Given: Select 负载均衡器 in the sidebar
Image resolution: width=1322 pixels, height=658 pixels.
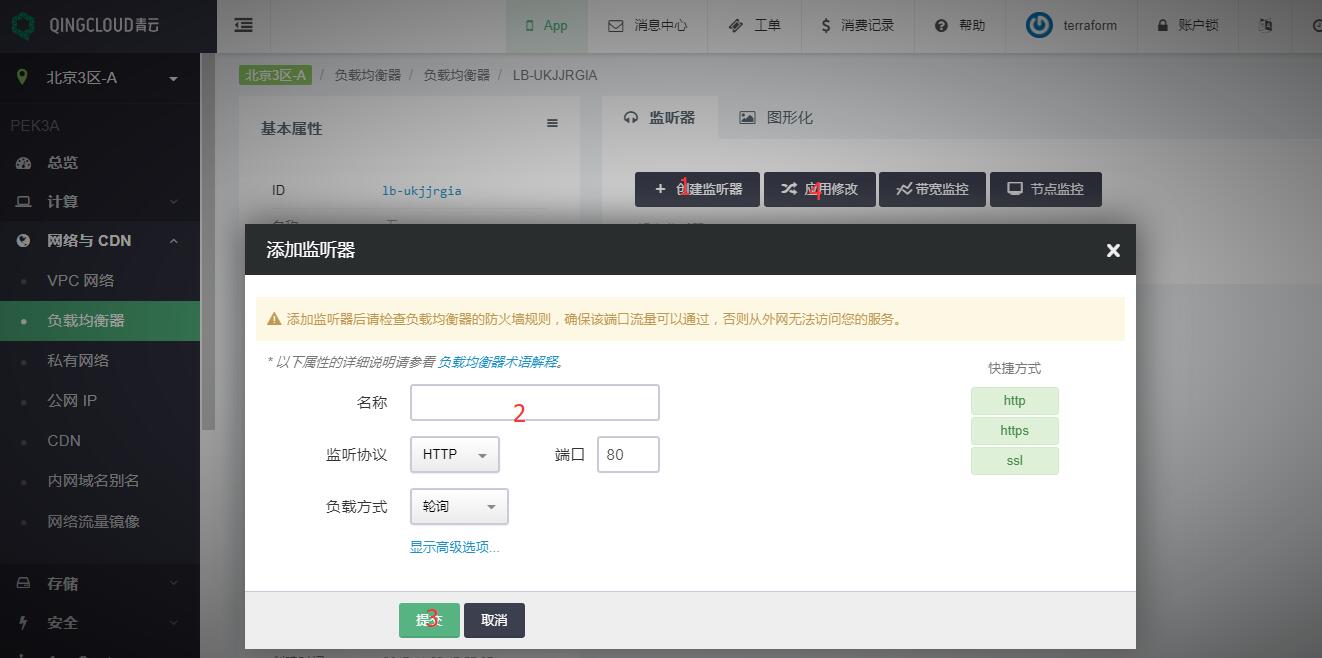Looking at the screenshot, I should pyautogui.click(x=86, y=321).
